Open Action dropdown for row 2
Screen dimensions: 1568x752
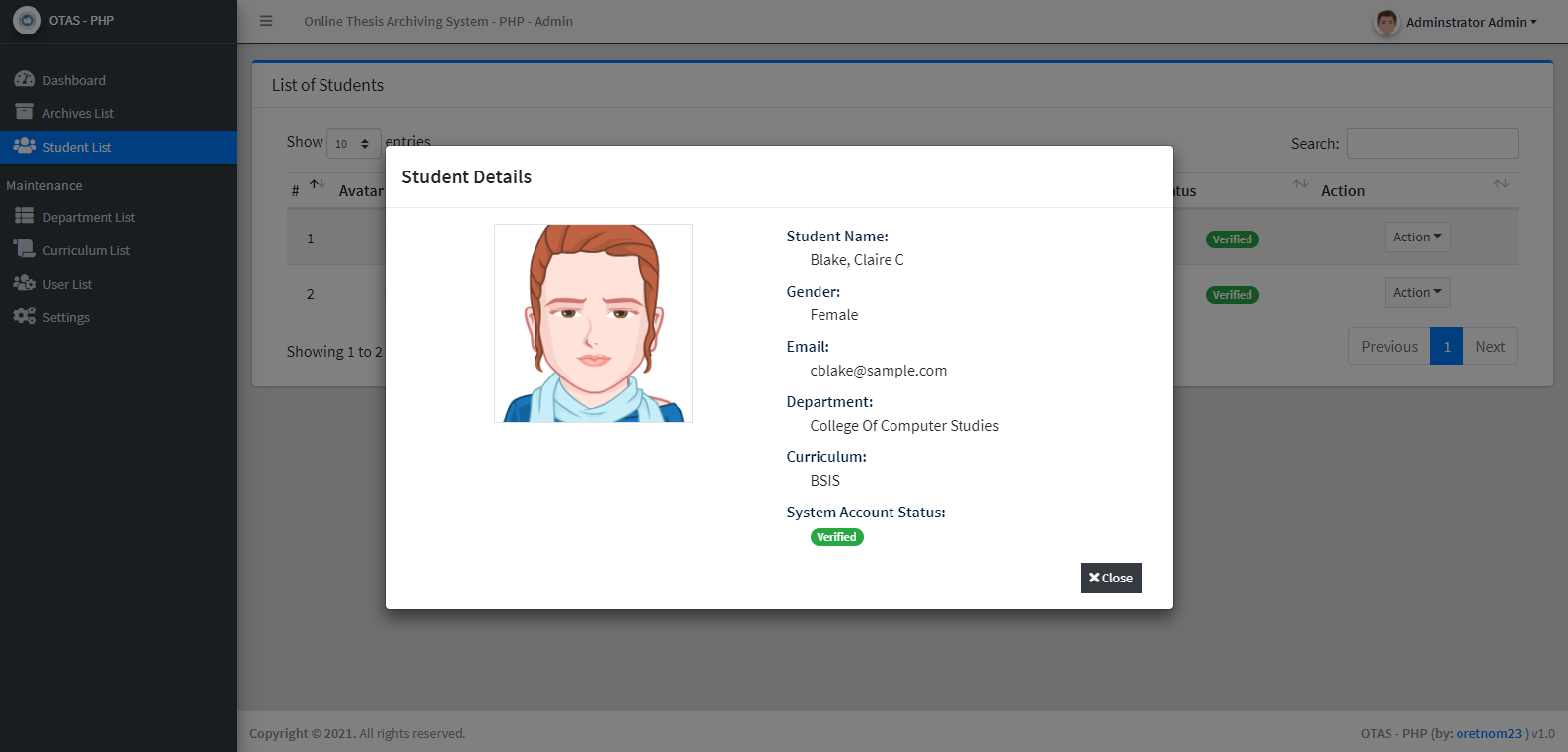coord(1417,292)
